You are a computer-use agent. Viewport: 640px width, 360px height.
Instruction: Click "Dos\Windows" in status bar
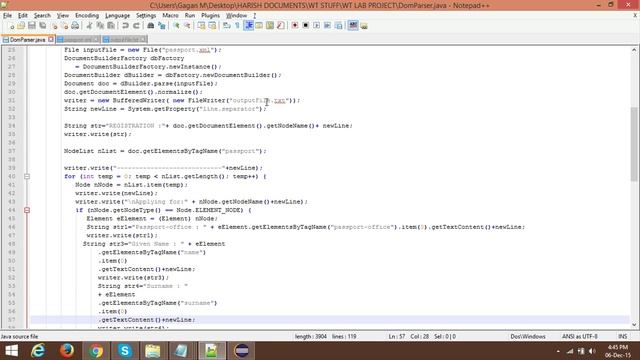coord(528,336)
